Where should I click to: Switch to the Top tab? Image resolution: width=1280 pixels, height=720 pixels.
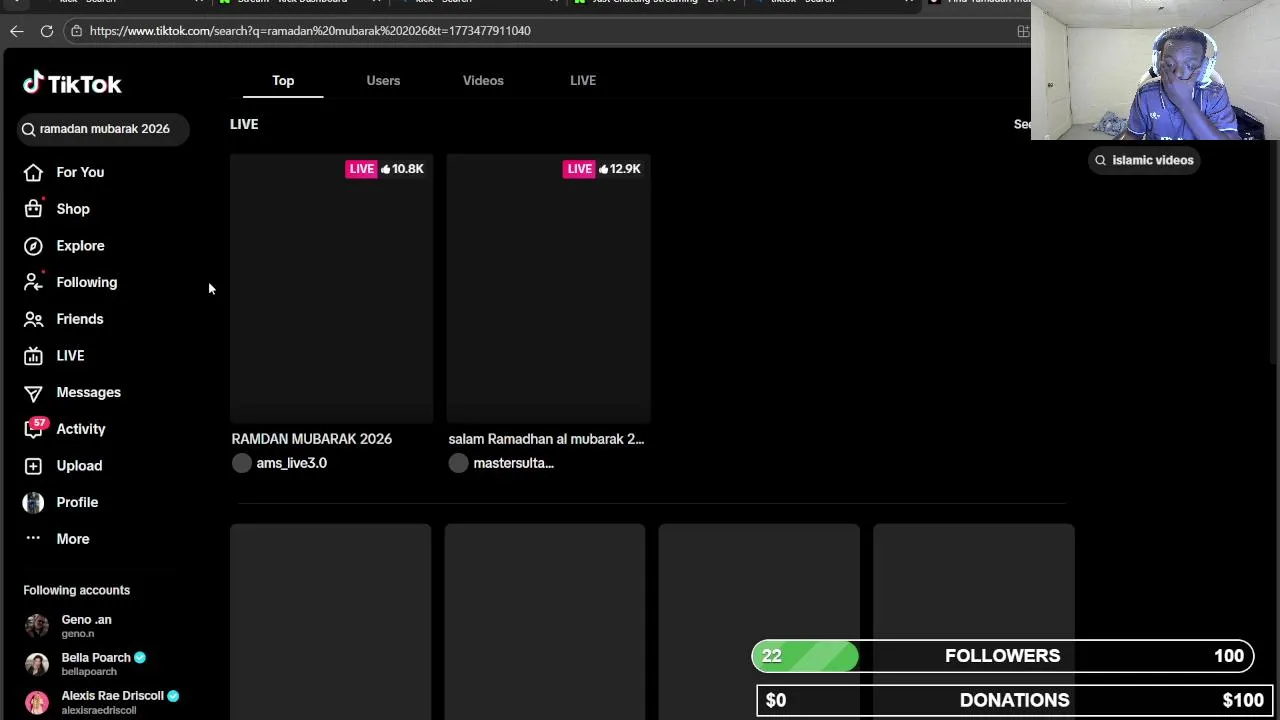click(x=283, y=80)
